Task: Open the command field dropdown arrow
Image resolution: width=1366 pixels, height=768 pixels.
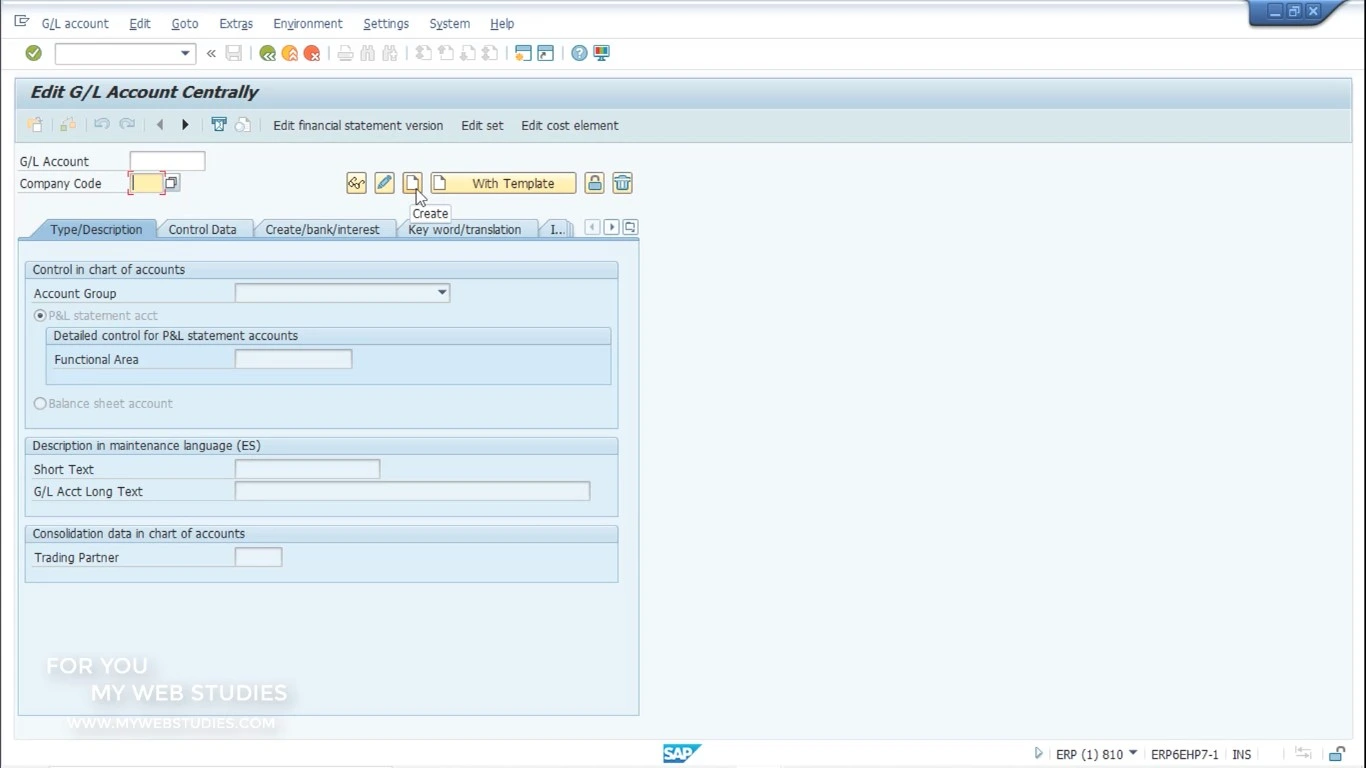Action: [x=185, y=53]
